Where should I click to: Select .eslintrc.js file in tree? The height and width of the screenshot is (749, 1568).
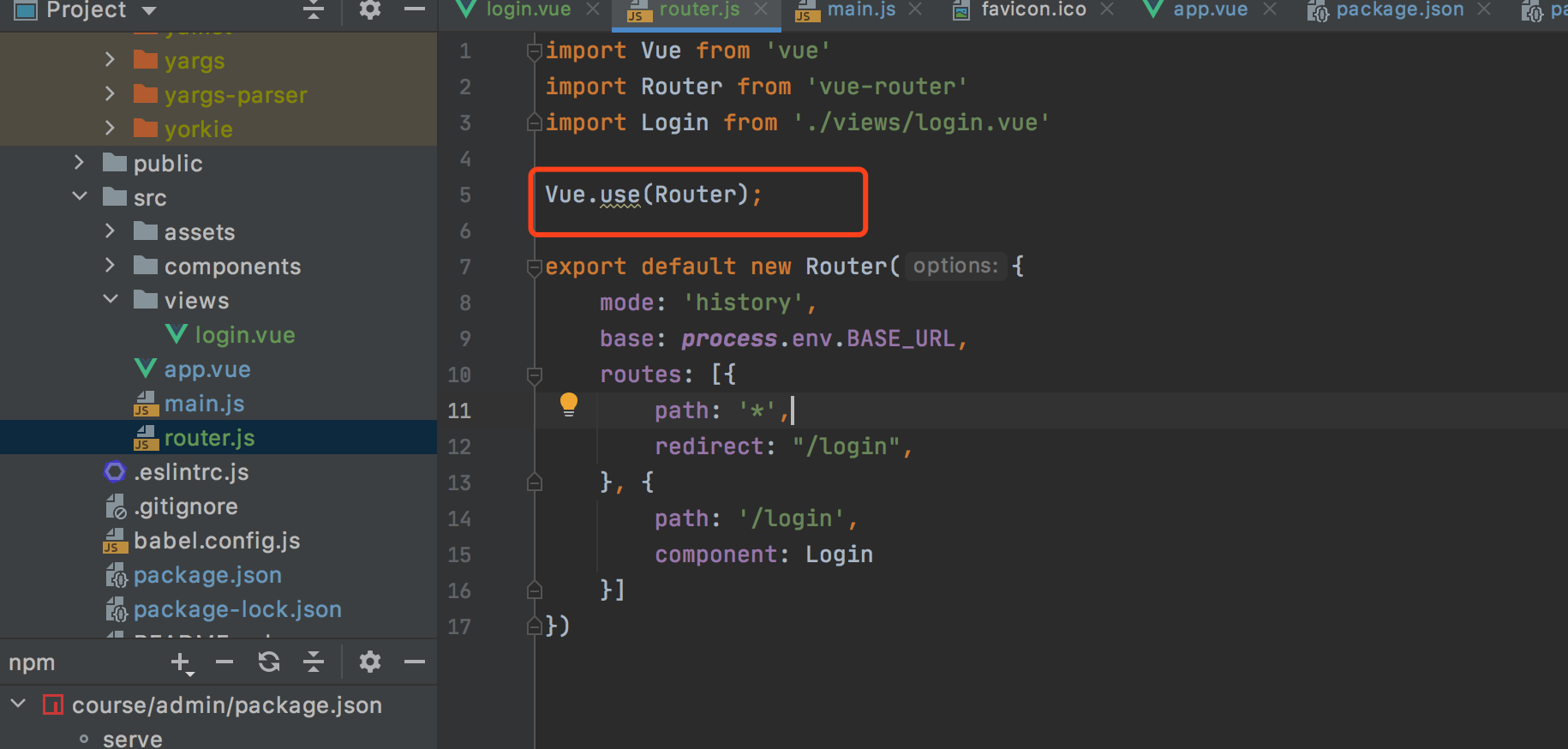point(191,472)
